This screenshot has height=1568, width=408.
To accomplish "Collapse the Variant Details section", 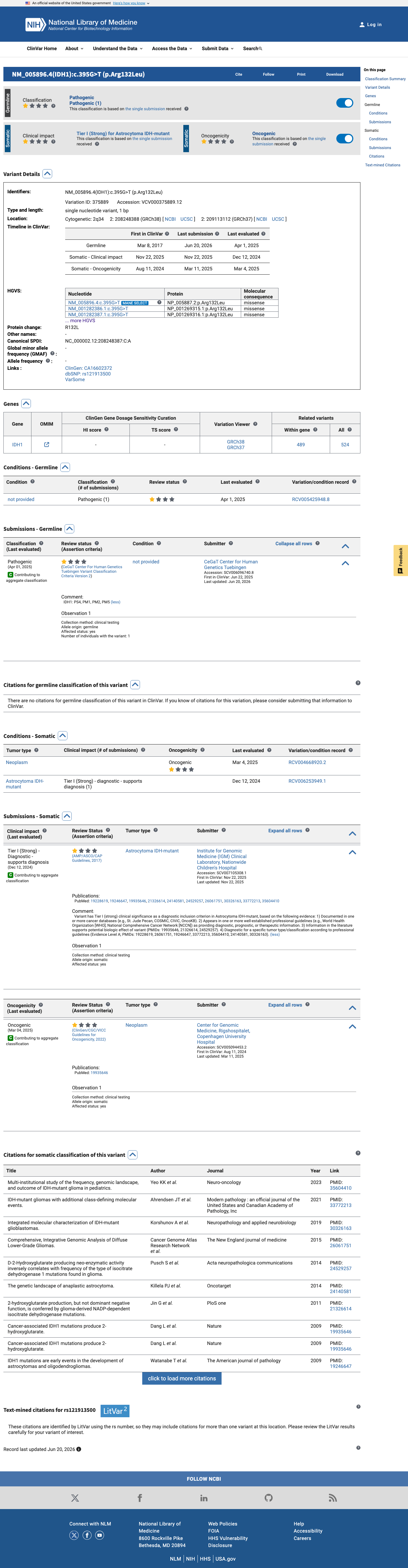I will (x=48, y=174).
